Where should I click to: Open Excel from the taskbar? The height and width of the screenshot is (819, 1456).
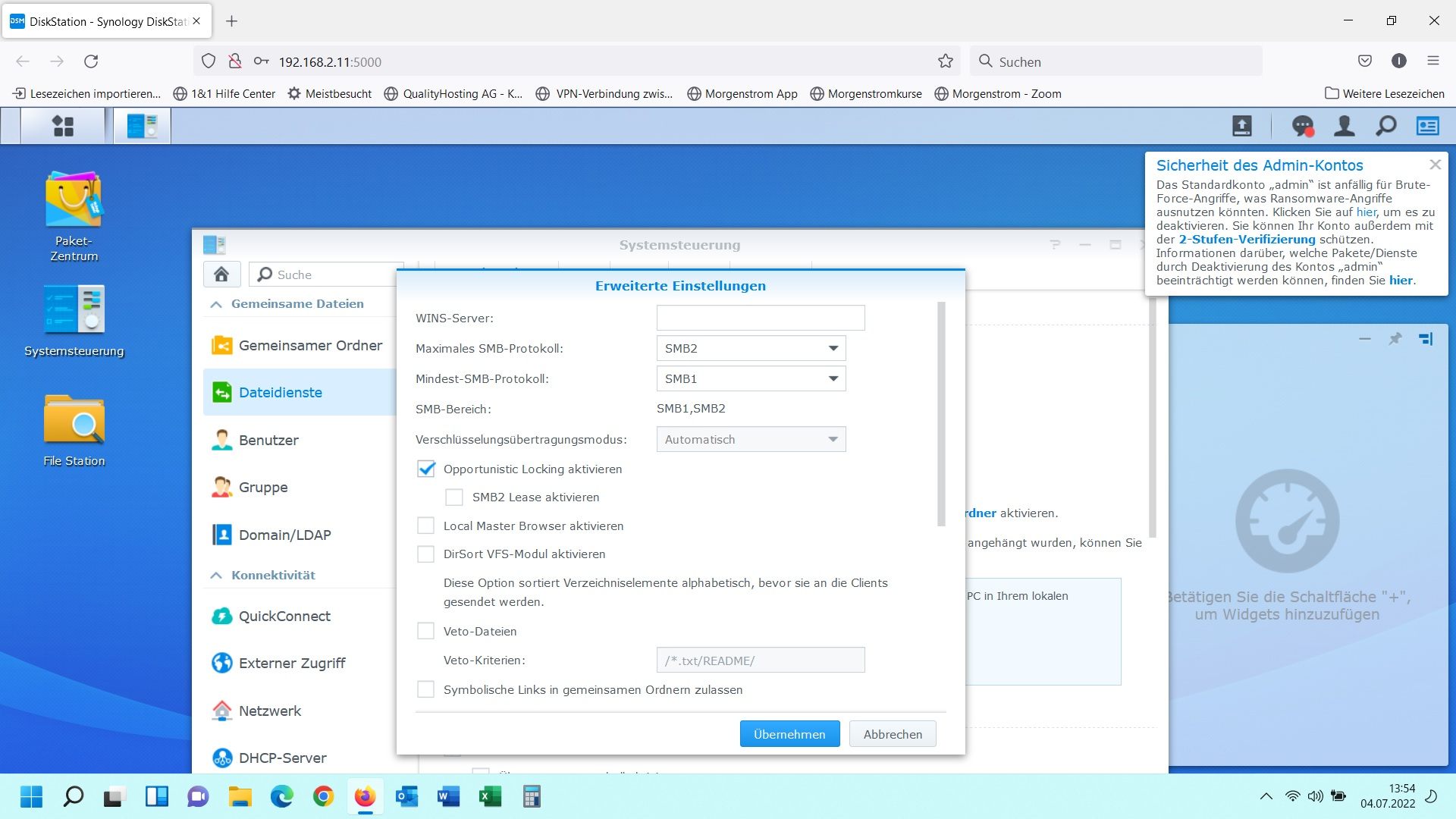point(490,796)
